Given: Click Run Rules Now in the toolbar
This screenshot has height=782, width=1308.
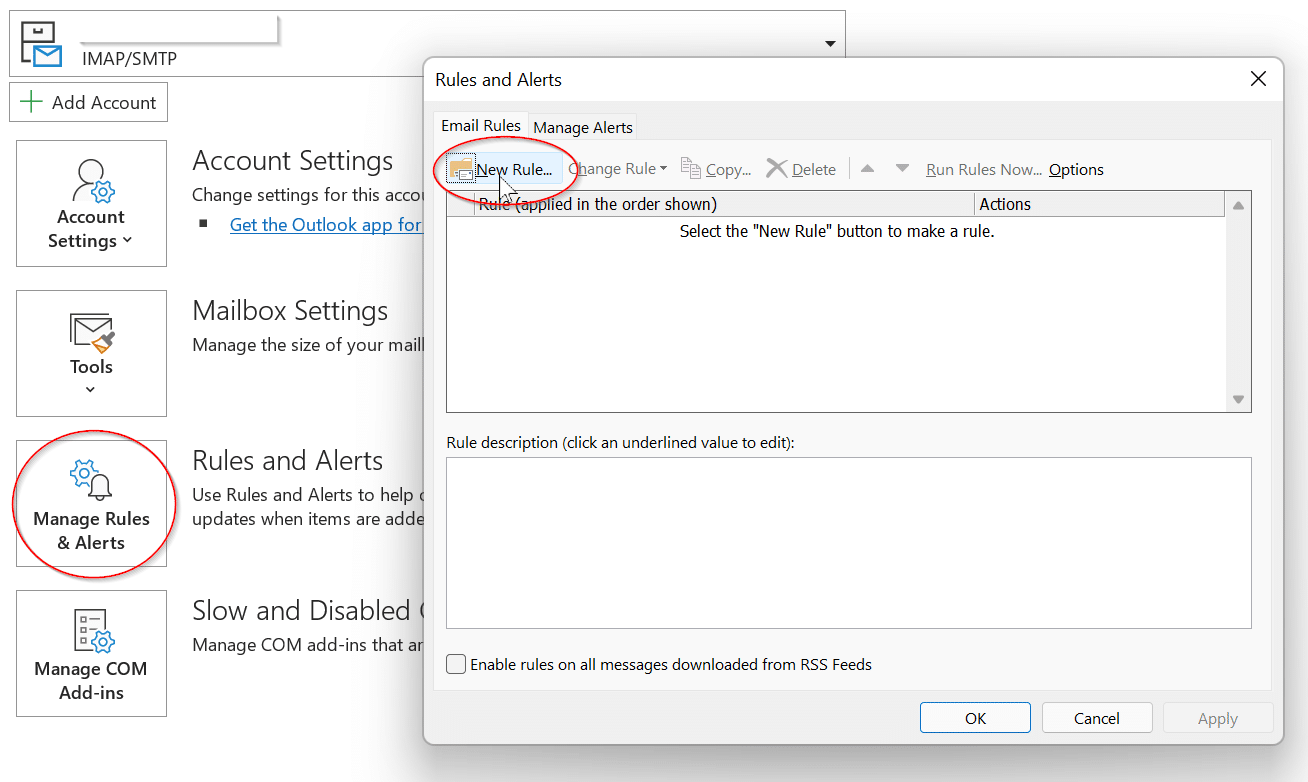Looking at the screenshot, I should (983, 169).
